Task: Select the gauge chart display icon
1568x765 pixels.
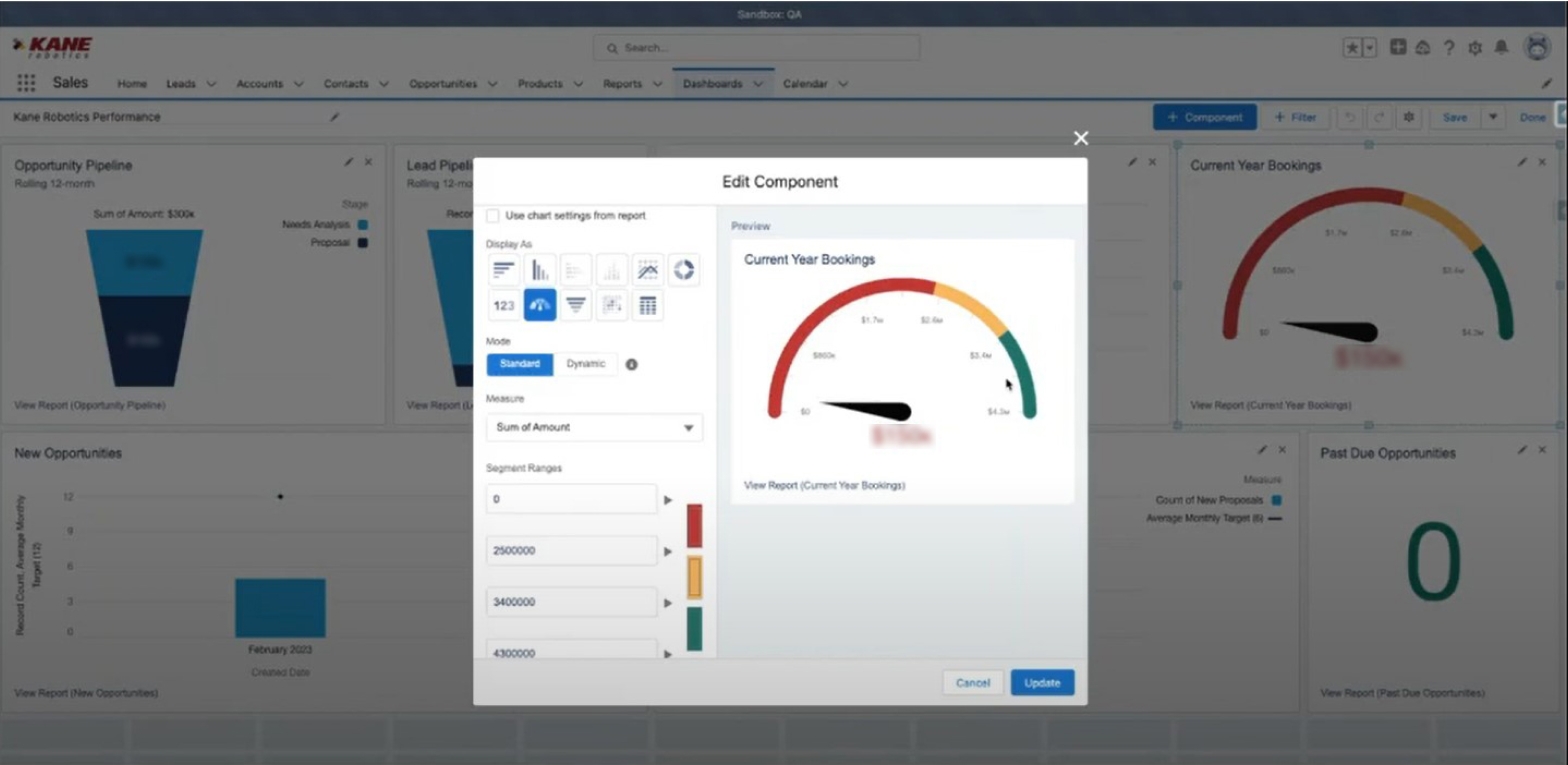Action: click(540, 305)
